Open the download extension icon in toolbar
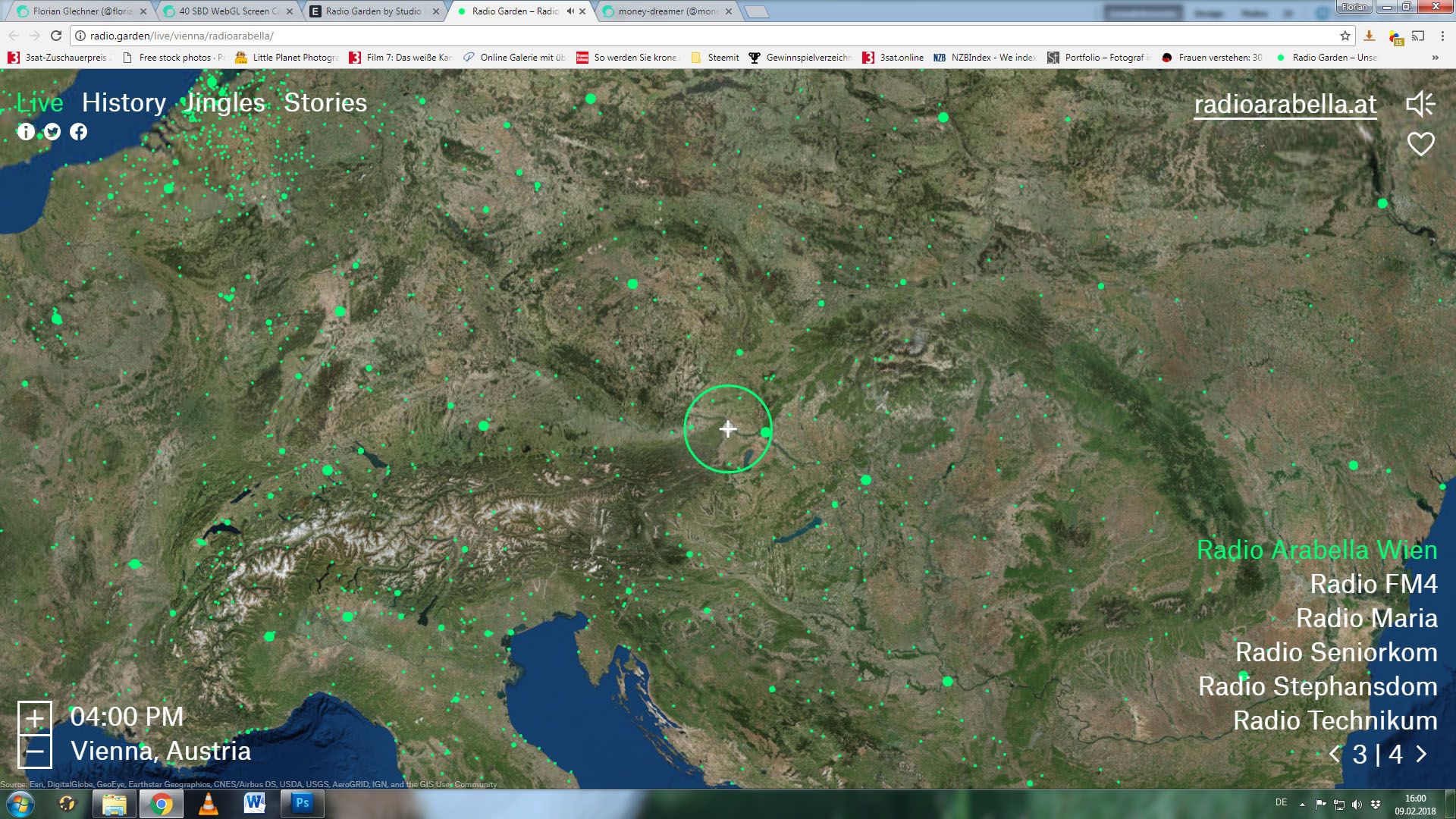 1370,36
